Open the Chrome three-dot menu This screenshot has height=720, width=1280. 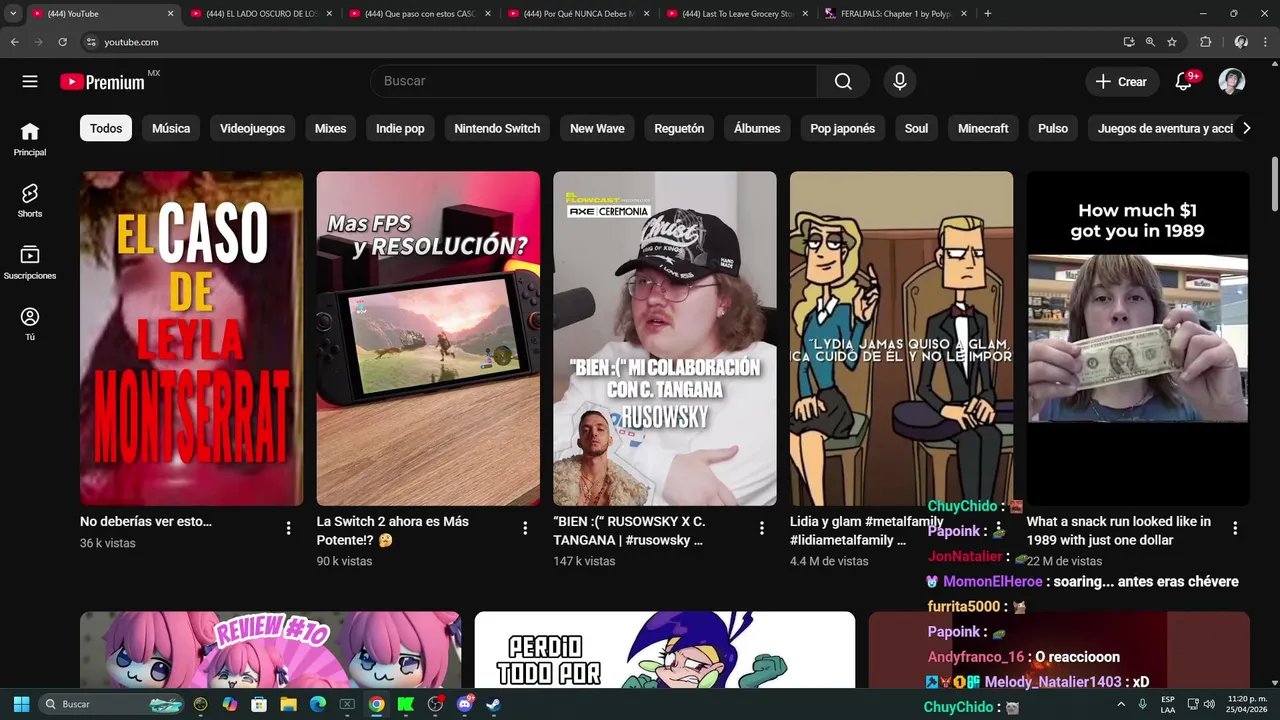[x=1265, y=42]
